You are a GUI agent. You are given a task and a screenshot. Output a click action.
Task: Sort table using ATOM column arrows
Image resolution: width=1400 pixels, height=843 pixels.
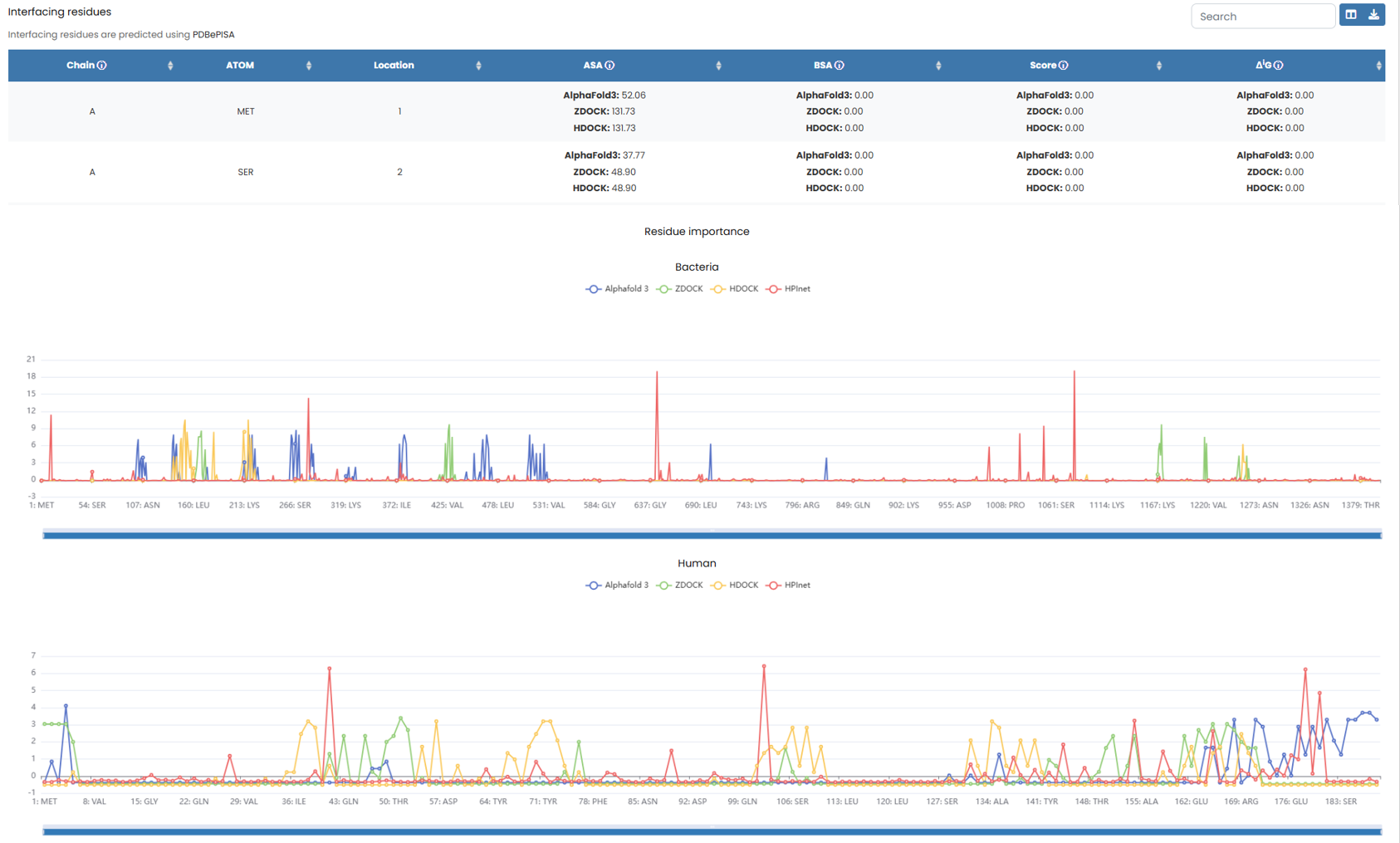pyautogui.click(x=309, y=66)
